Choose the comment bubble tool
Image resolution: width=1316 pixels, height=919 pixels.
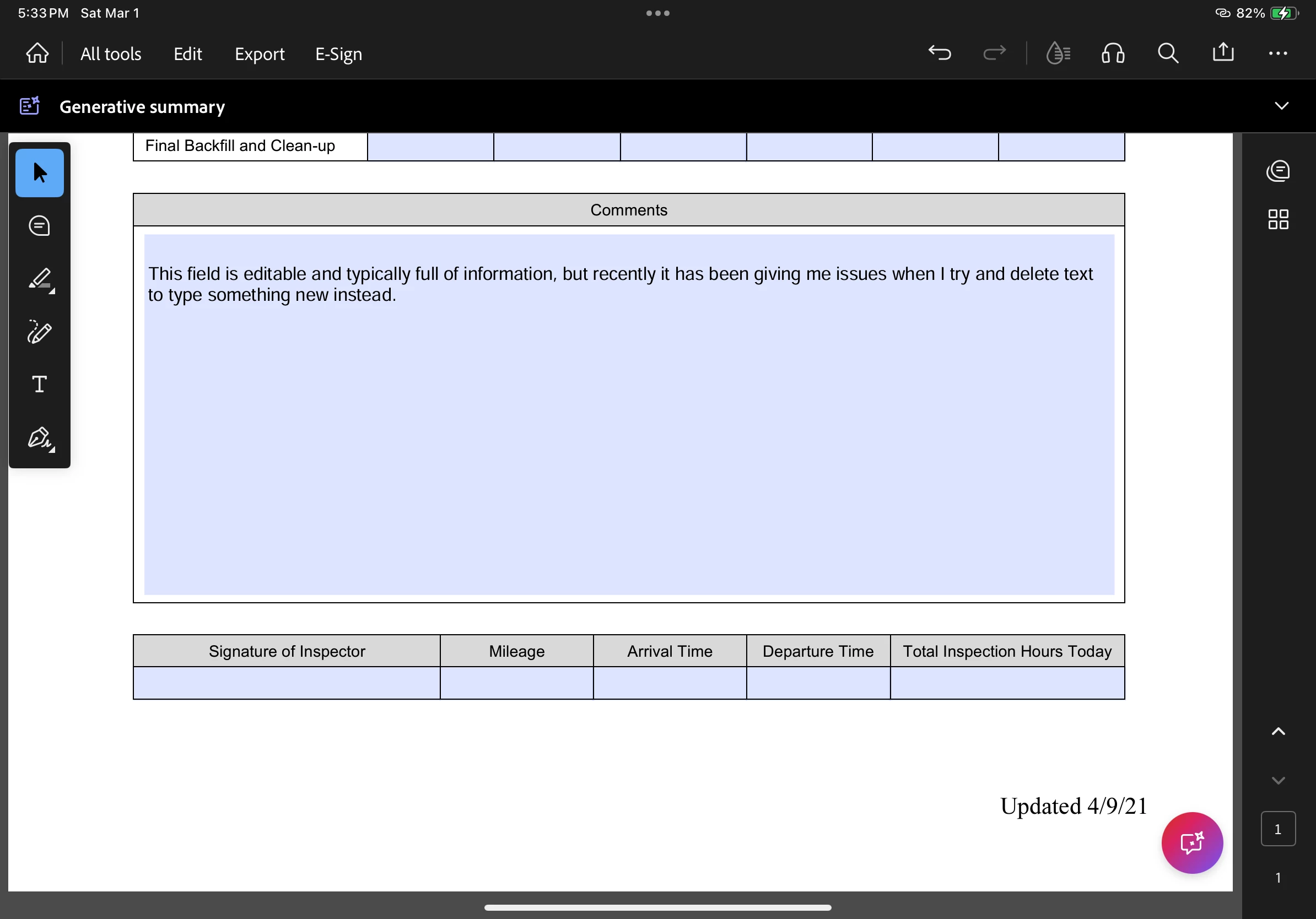[40, 226]
